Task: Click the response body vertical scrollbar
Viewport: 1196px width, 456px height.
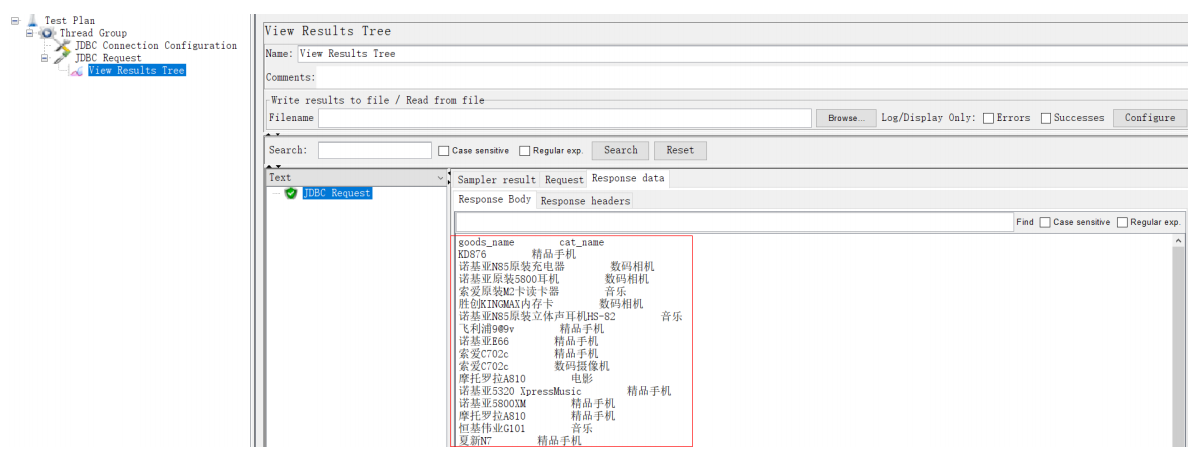Action: click(x=1178, y=343)
